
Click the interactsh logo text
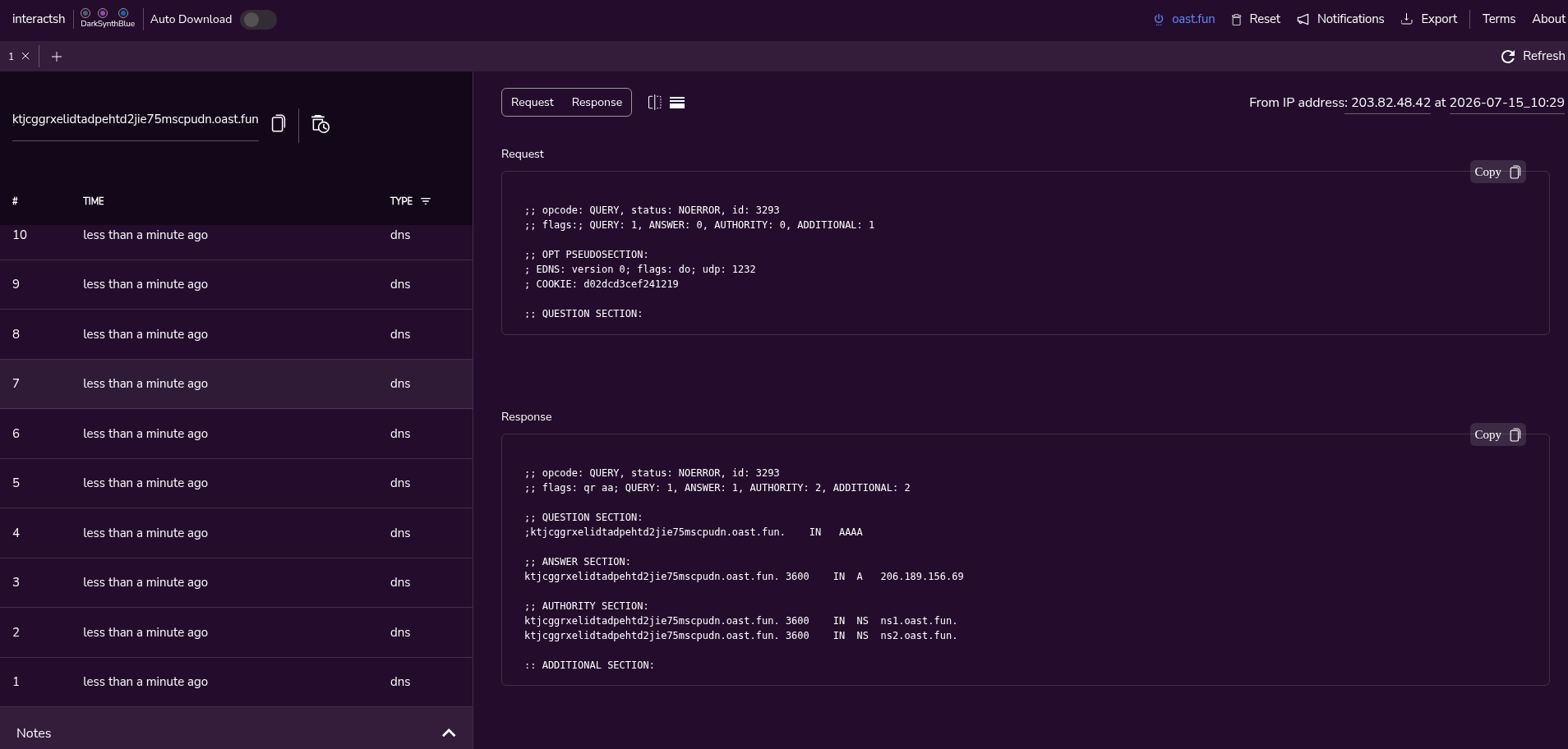point(39,19)
